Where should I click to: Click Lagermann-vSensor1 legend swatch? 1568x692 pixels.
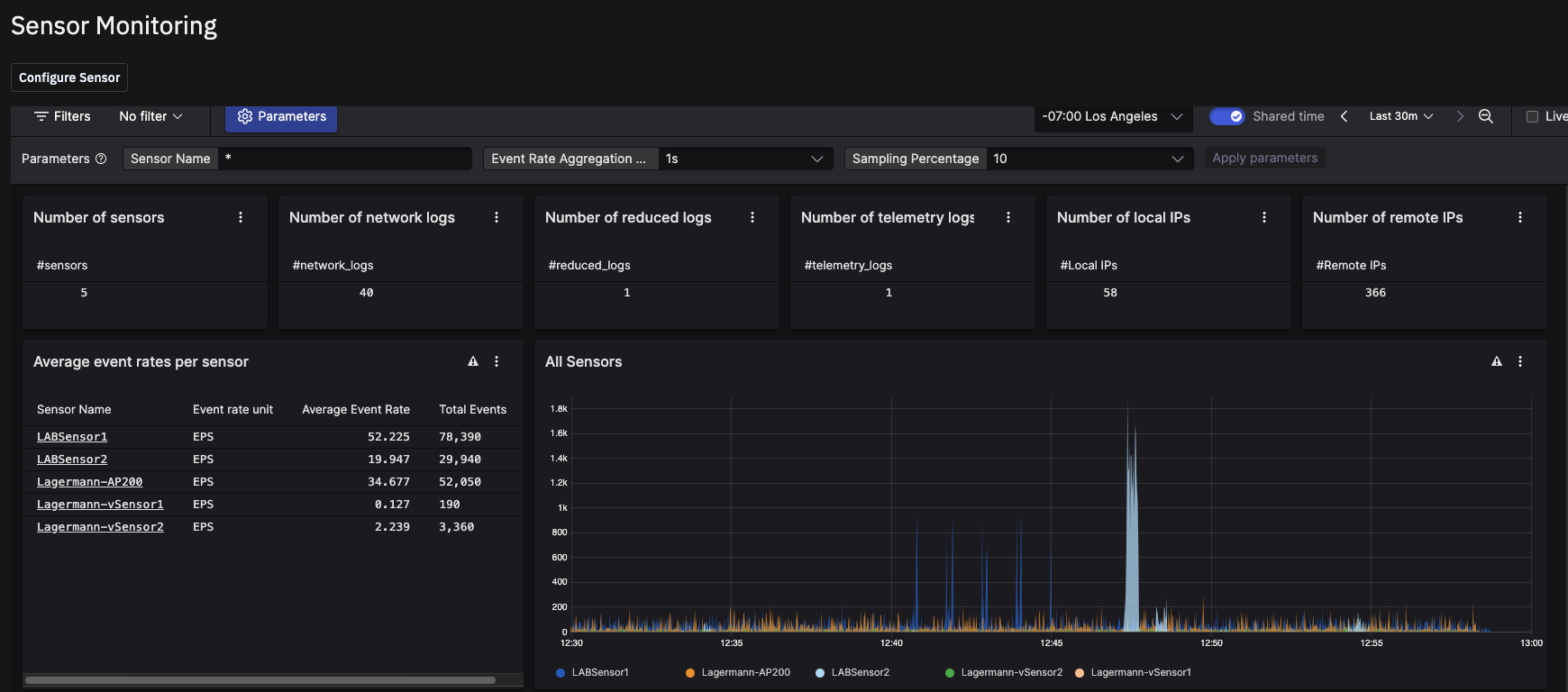coord(1080,673)
